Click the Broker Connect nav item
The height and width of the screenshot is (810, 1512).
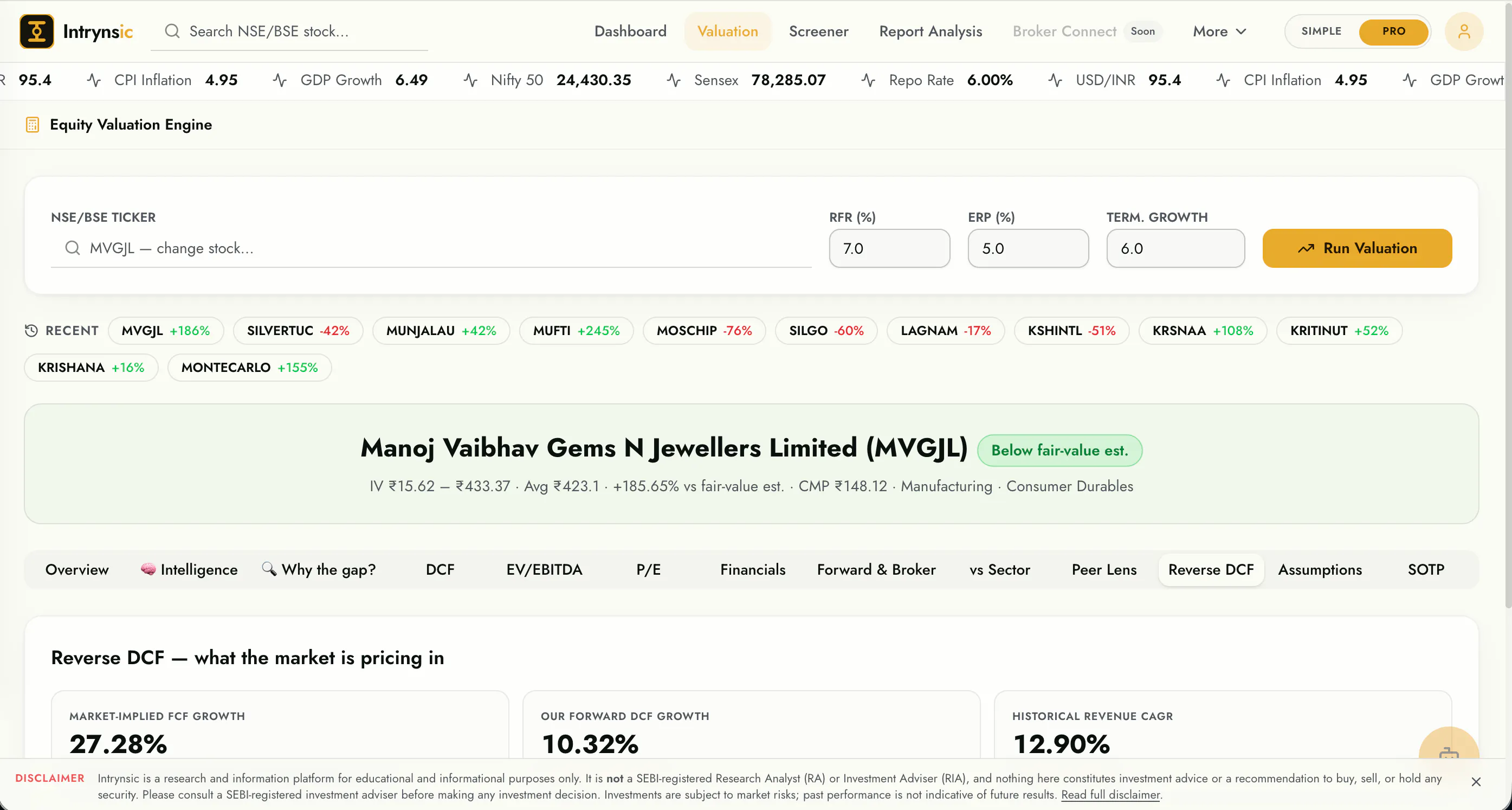pyautogui.click(x=1087, y=31)
